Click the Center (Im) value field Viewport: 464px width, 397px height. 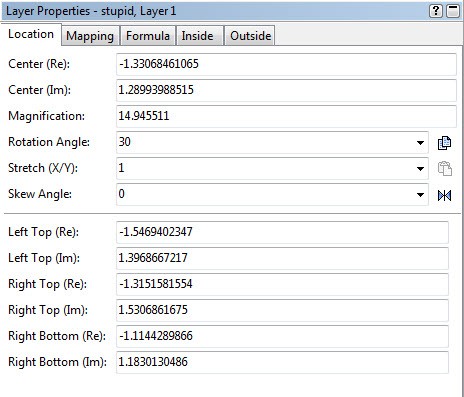[x=286, y=90]
